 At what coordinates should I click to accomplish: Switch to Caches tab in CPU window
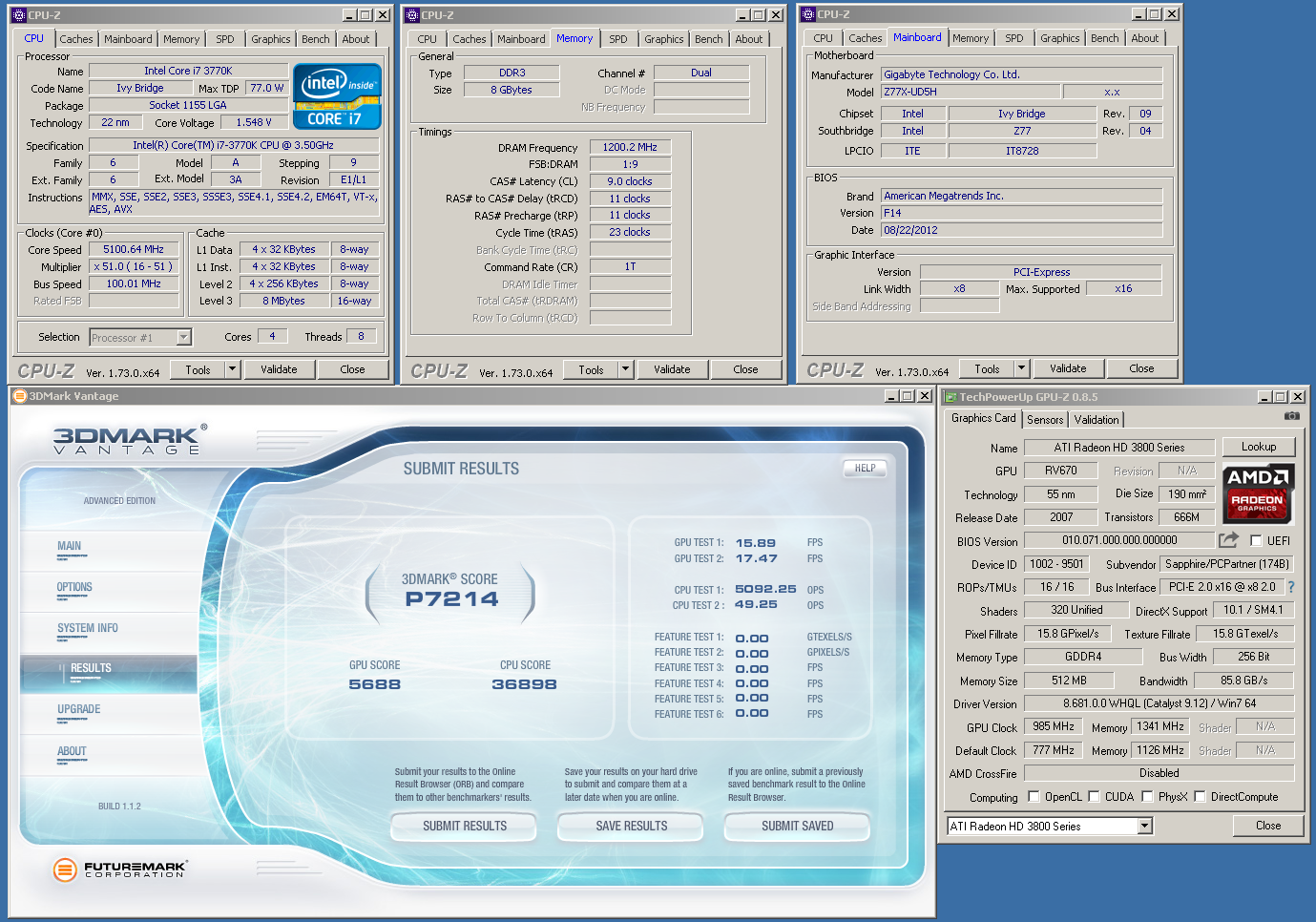pos(76,39)
